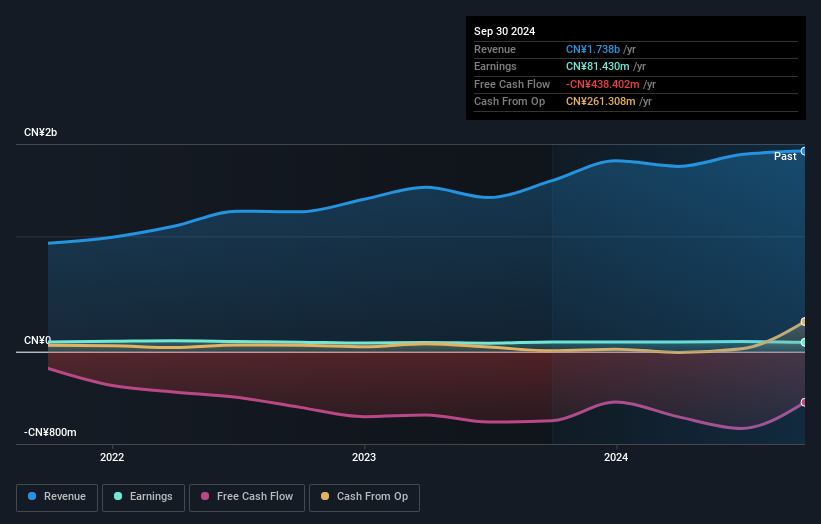Click the Earnings row label in the tooltip
This screenshot has height=524, width=821.
click(x=495, y=66)
